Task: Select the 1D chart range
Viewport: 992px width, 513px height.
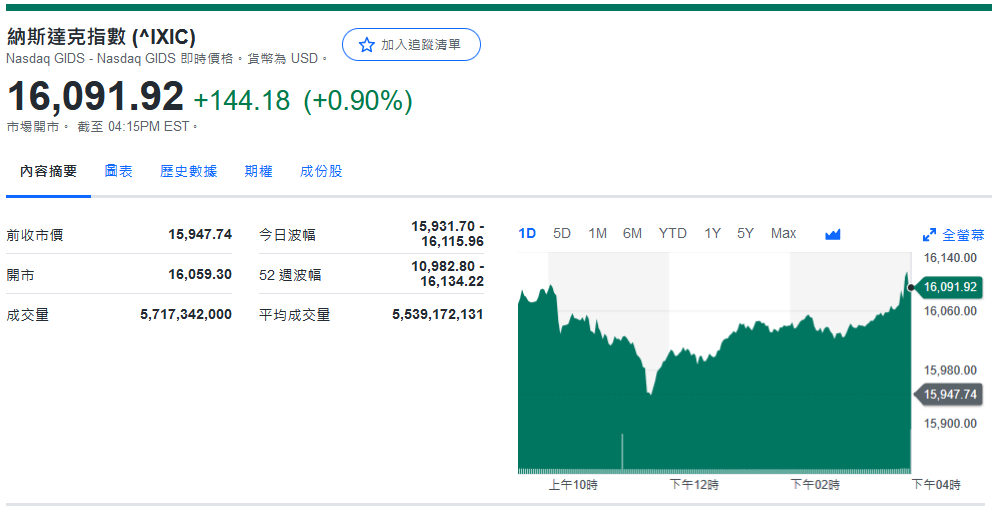Action: click(527, 233)
